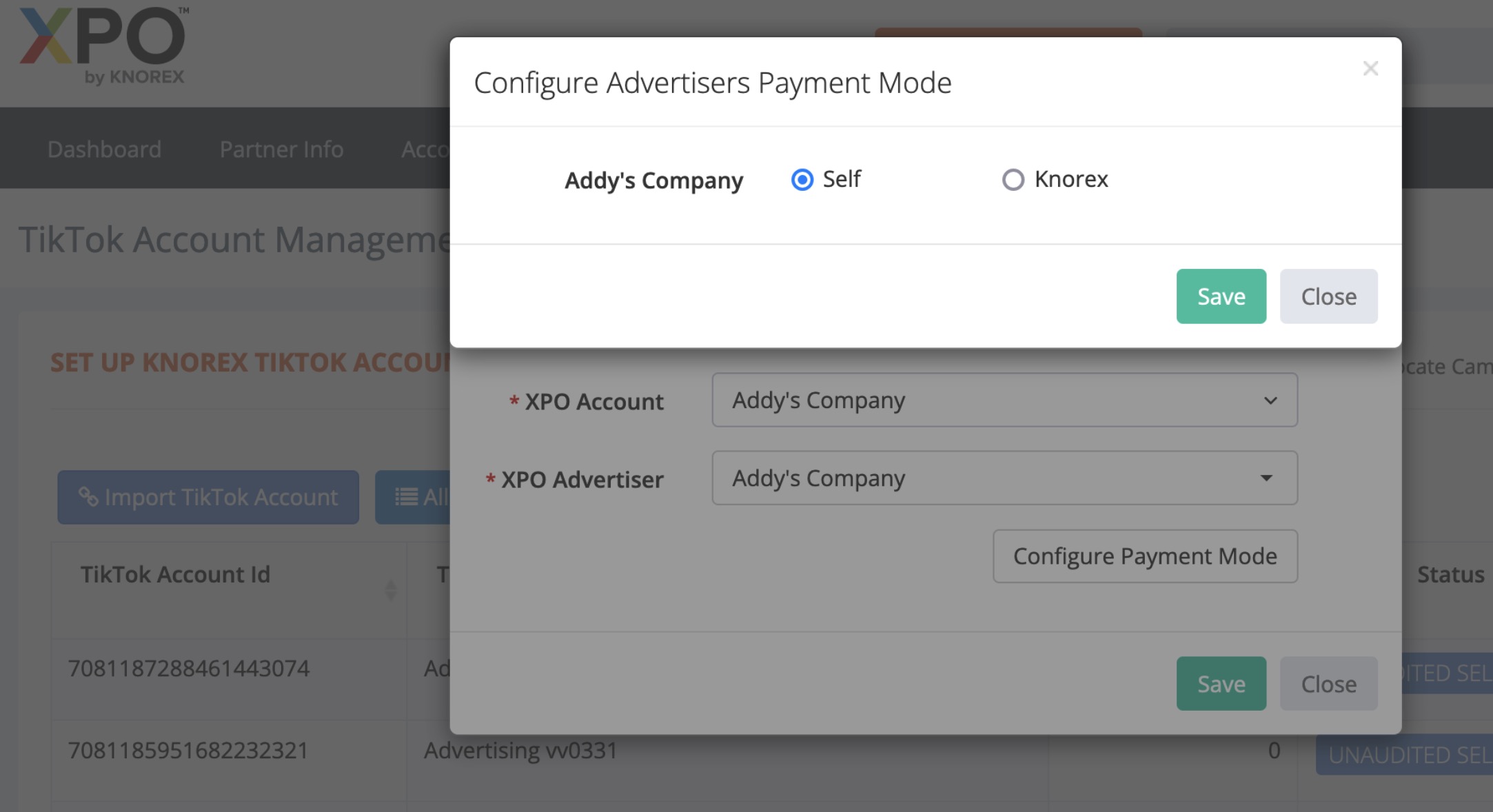The image size is (1493, 812).
Task: Click the Save button in lower dialog
Action: coord(1221,684)
